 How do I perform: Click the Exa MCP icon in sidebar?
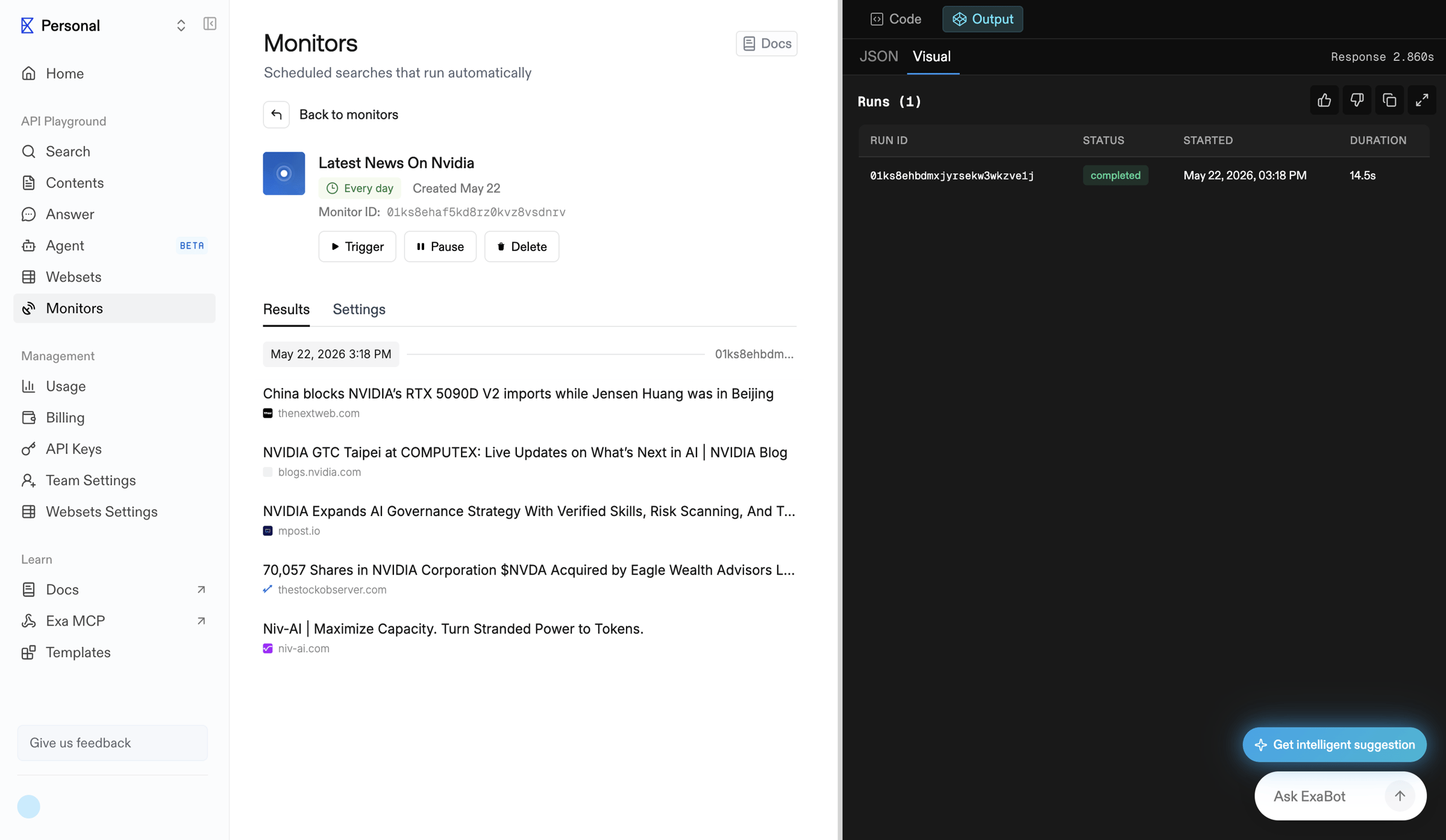28,621
